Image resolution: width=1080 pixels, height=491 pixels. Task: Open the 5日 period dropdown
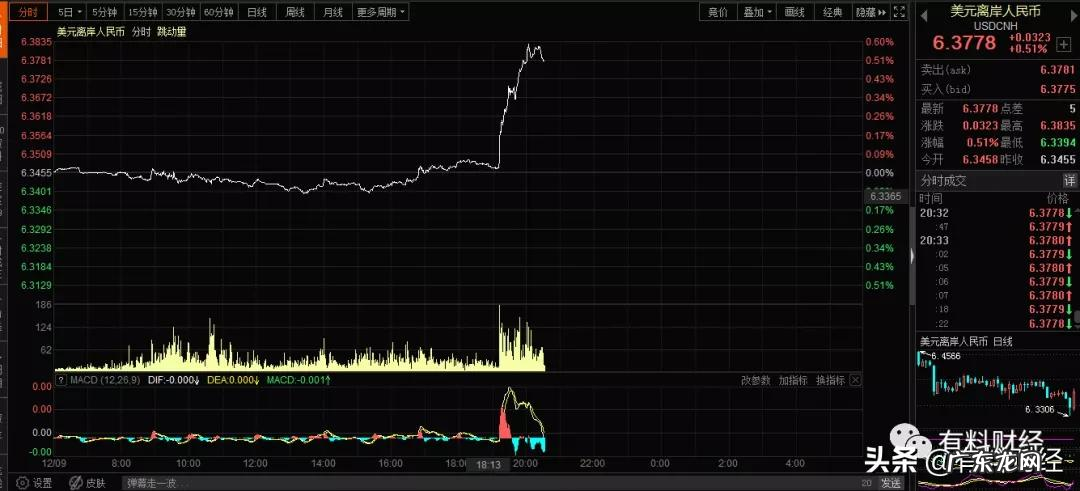[x=70, y=12]
